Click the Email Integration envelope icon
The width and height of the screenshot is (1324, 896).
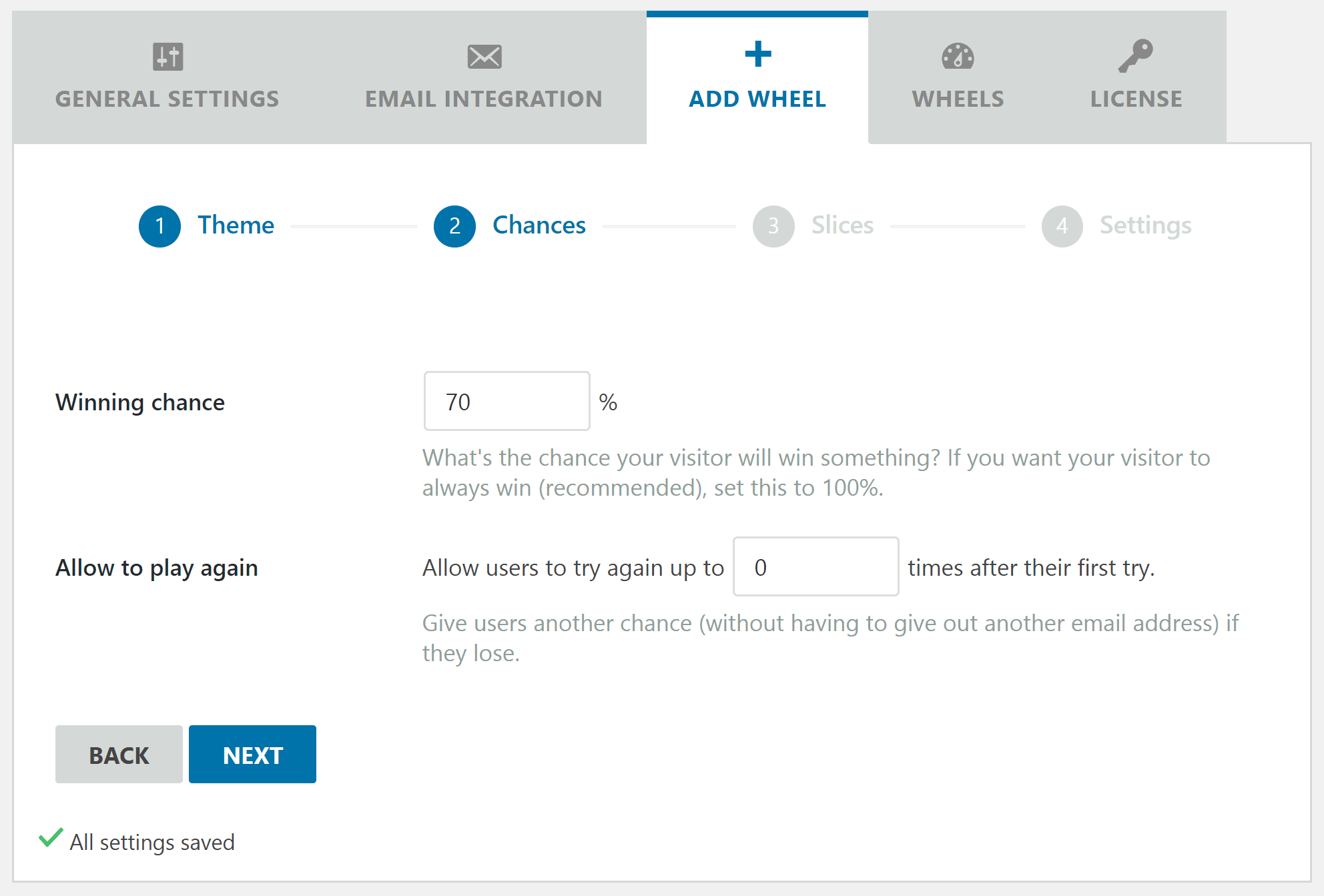point(484,57)
